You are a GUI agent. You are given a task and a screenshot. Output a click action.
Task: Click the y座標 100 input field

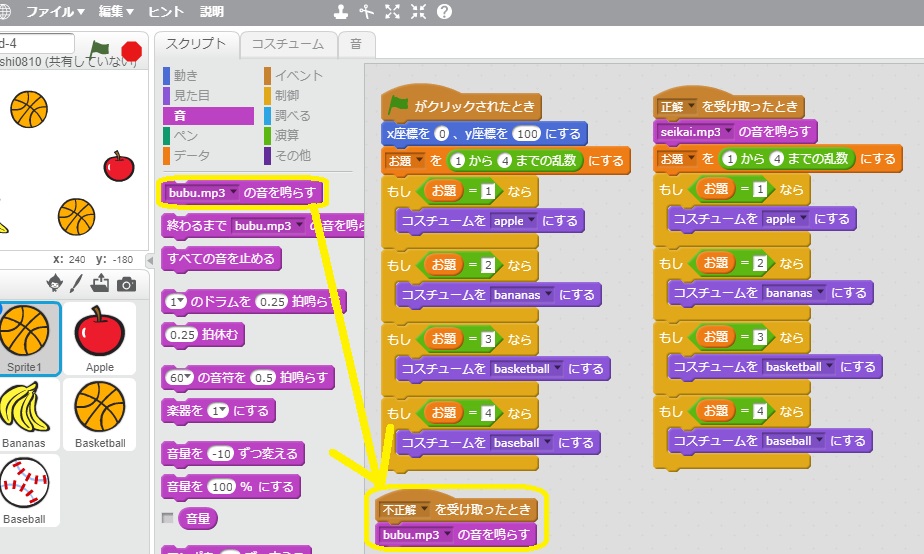click(527, 134)
